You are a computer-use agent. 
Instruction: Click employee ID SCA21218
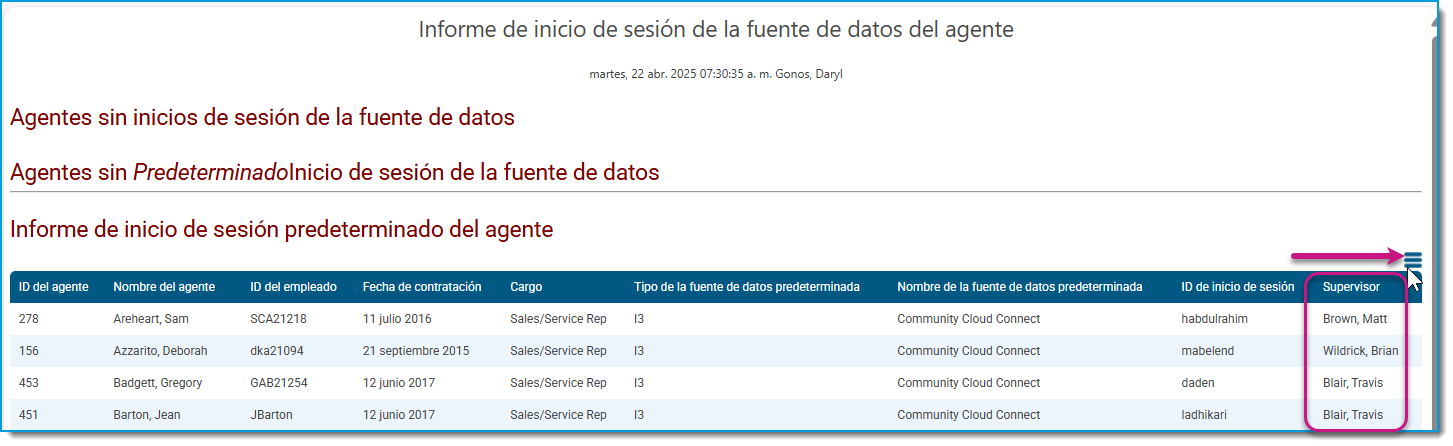278,319
